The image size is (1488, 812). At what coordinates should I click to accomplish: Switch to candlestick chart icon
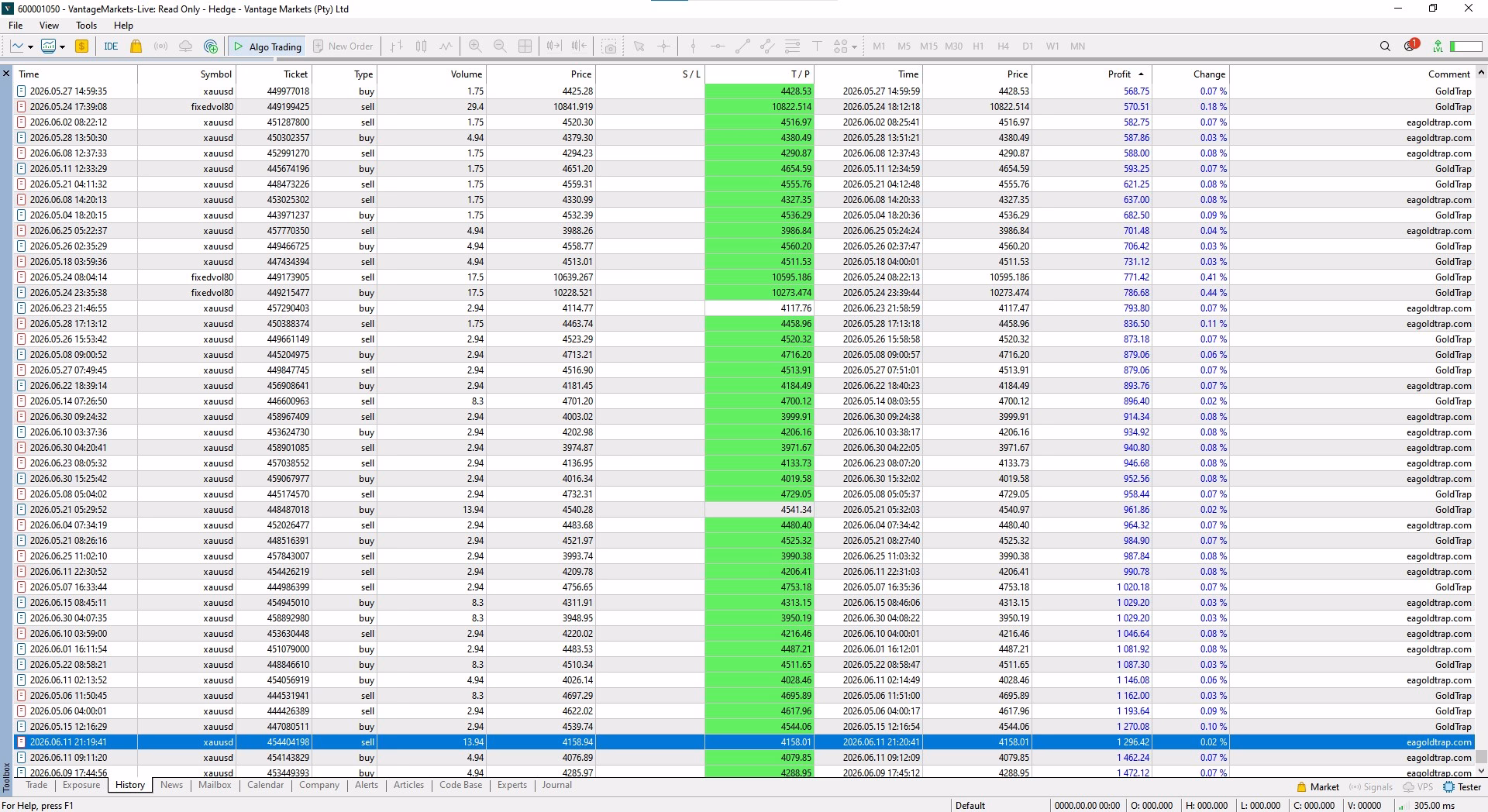click(421, 46)
